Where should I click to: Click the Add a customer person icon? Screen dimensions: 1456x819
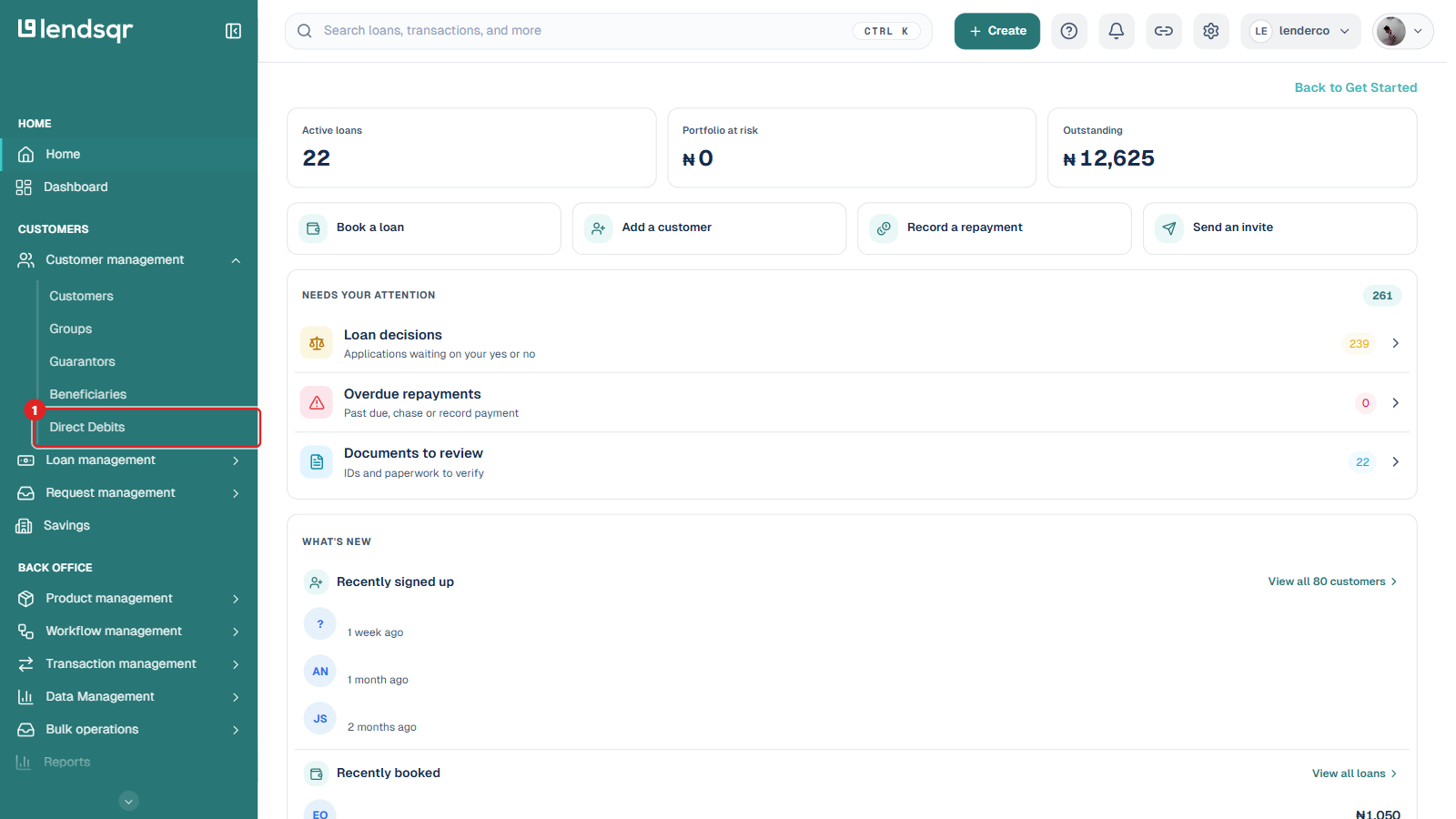598,228
